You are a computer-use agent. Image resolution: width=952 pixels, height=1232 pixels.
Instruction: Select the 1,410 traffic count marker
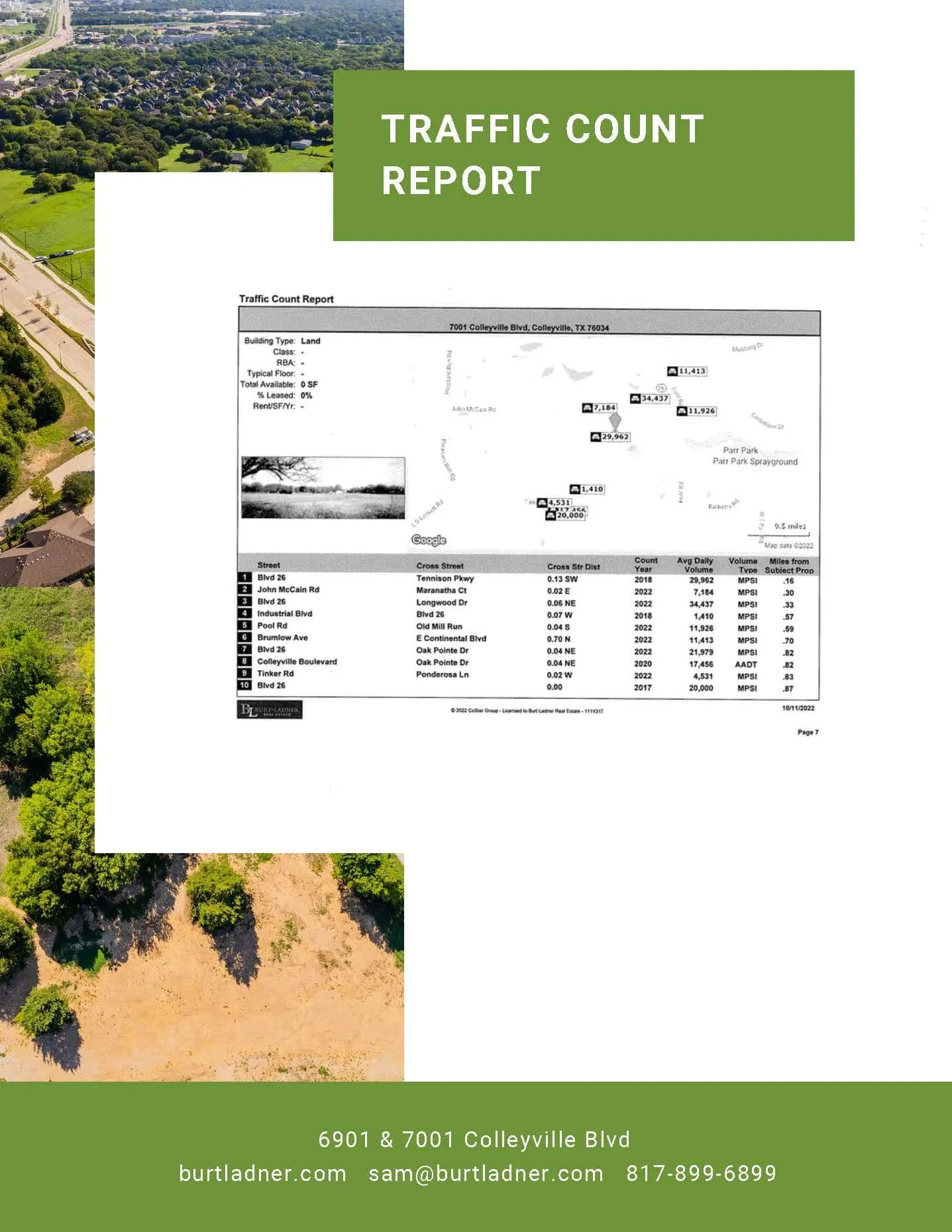pyautogui.click(x=587, y=489)
